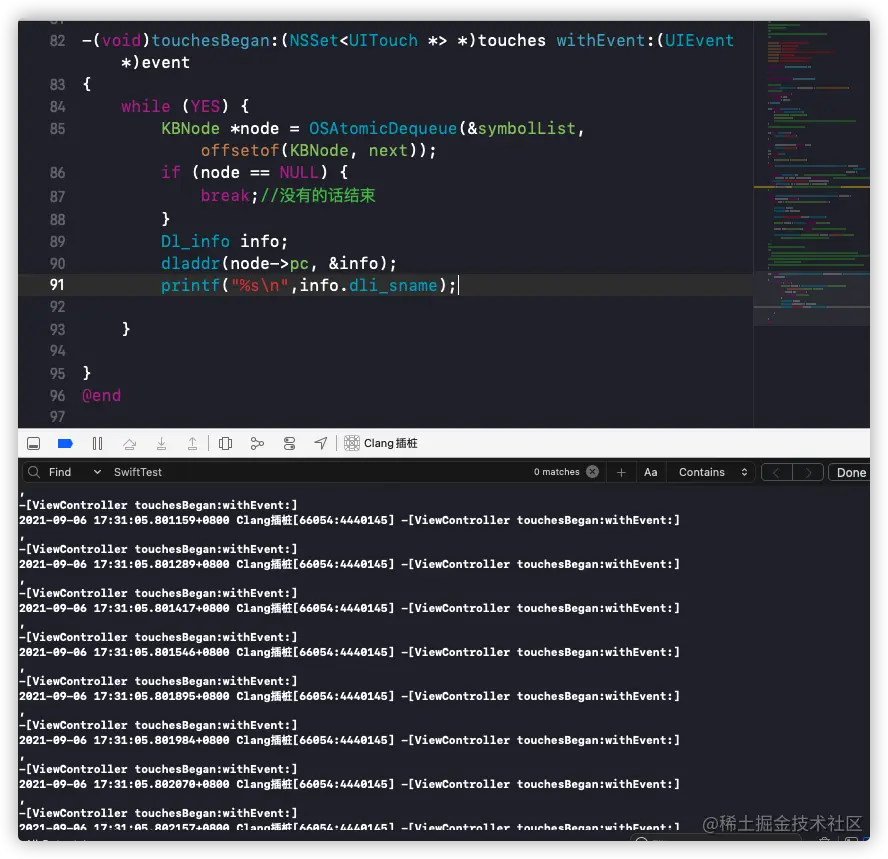Click the dladdr function call
The width and height of the screenshot is (888, 859).
(x=190, y=263)
